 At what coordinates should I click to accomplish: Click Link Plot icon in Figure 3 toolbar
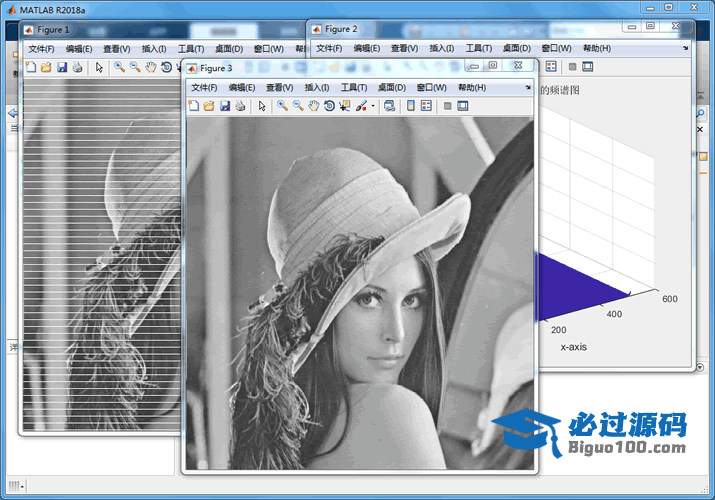click(389, 106)
